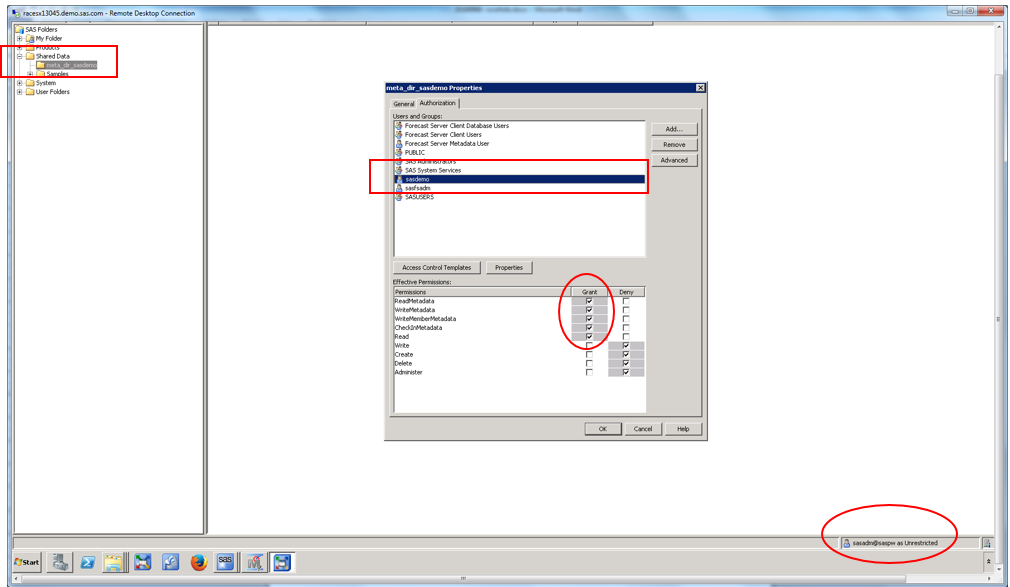Click the group icon beside SASUSERS

399,197
